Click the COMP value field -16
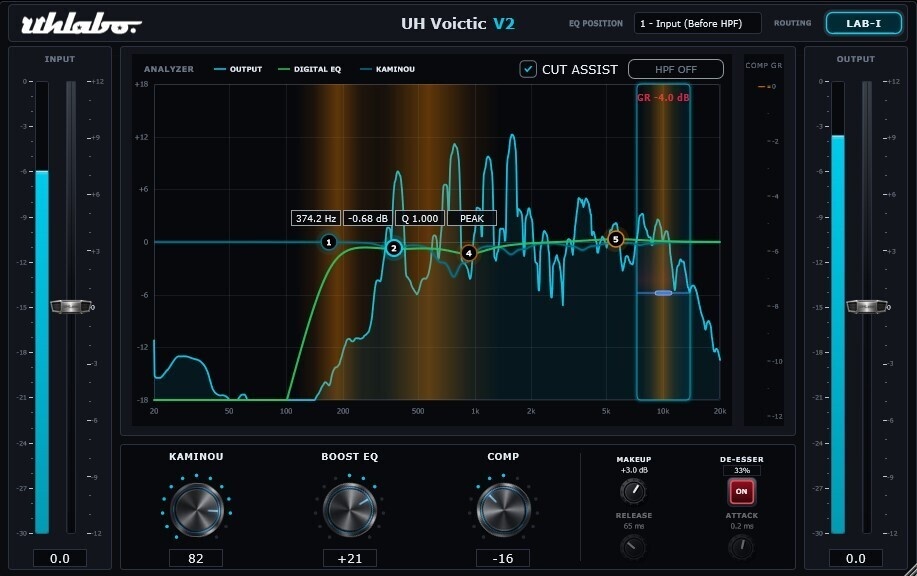917x576 pixels. tap(503, 558)
